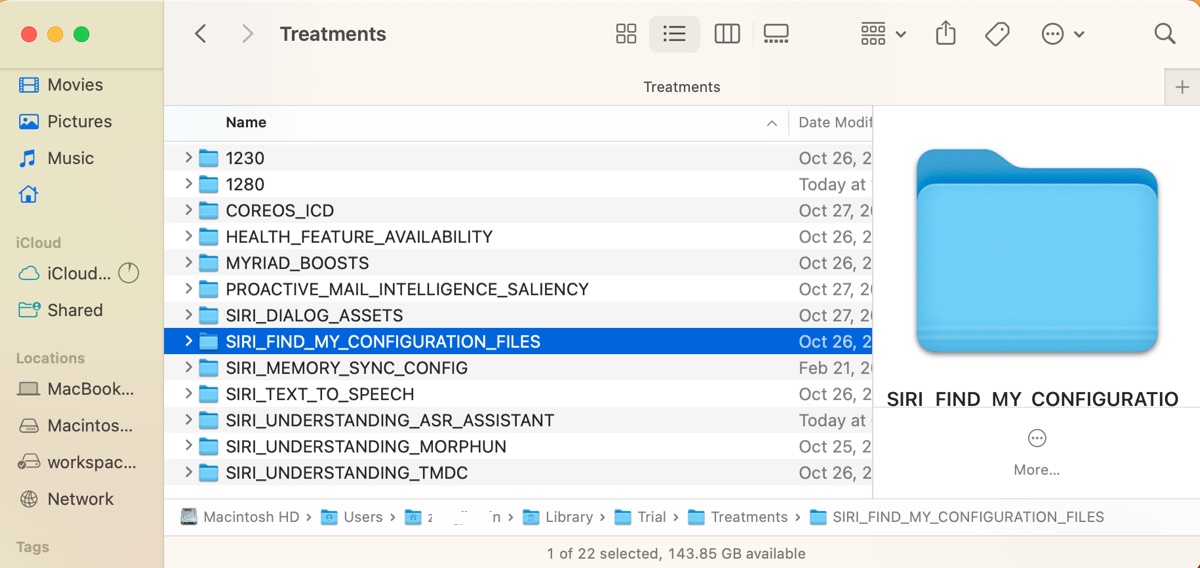Click the iCloud sync progress indicator
Viewport: 1200px width, 568px height.
(x=128, y=273)
